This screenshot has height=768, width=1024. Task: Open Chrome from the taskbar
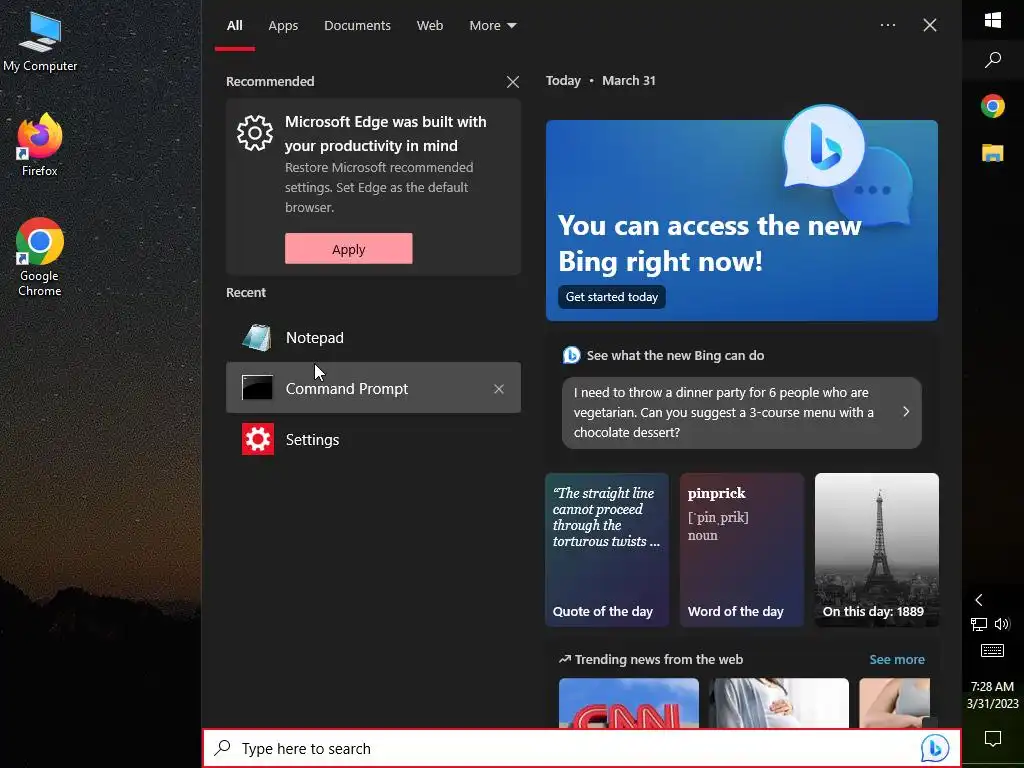point(993,106)
